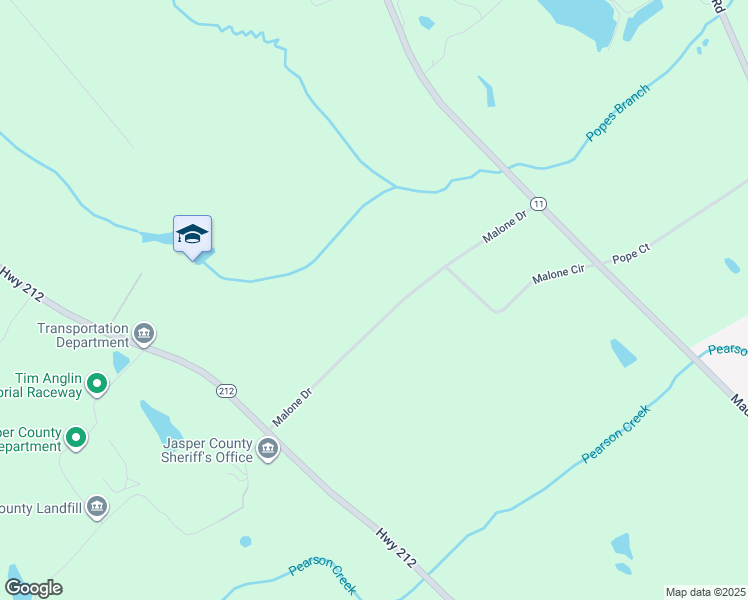Screen dimensions: 748x600
Task: Select the Jasper County Sheriff's Office text label
Action: pyautogui.click(x=207, y=450)
